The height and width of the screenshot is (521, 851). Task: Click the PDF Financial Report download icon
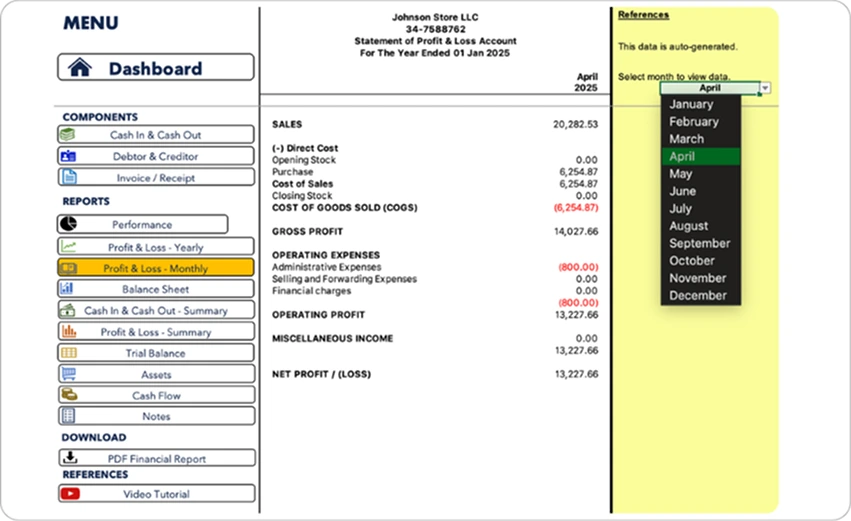68,459
